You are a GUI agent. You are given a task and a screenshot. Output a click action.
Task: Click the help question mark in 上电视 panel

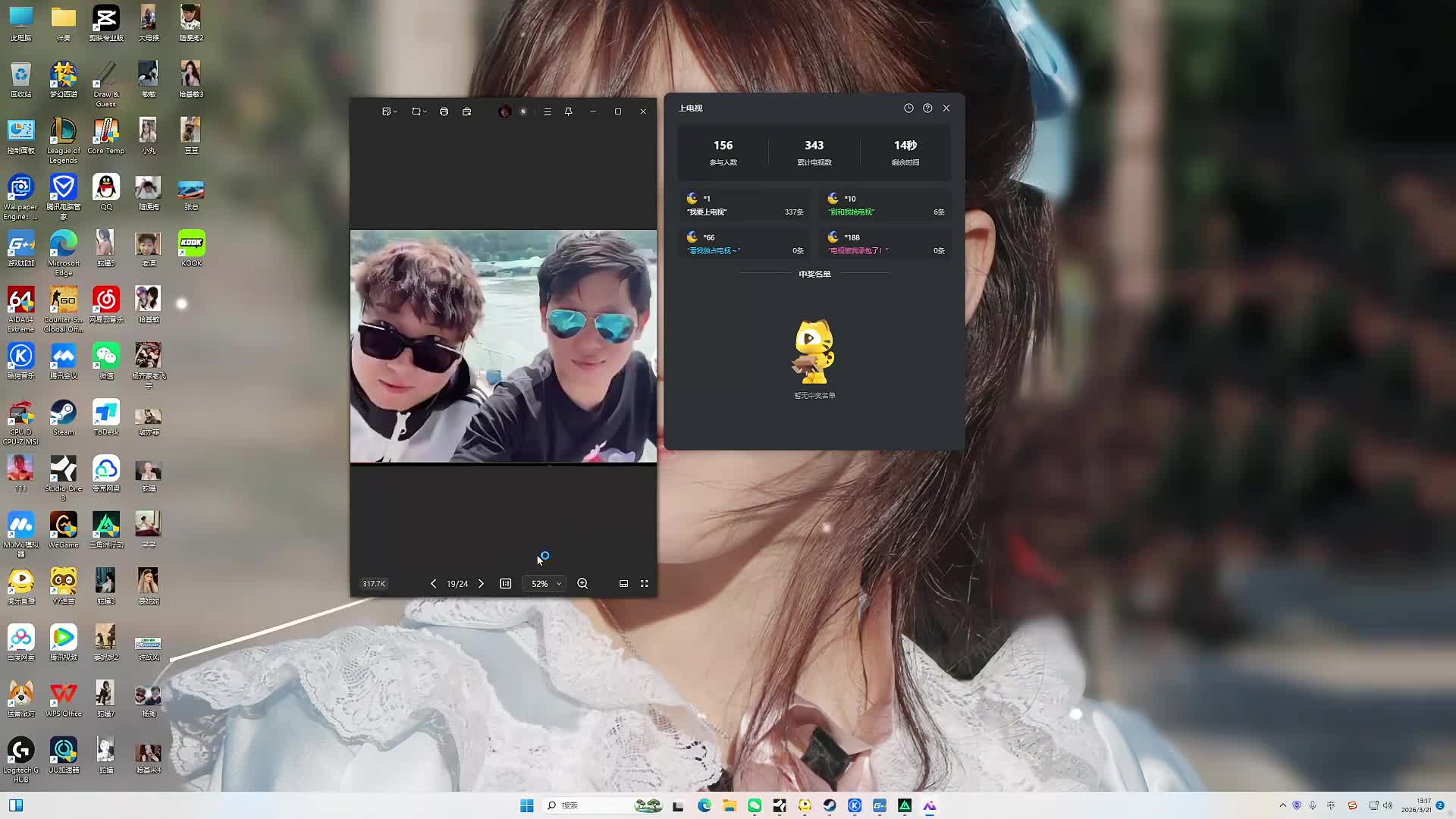(927, 108)
